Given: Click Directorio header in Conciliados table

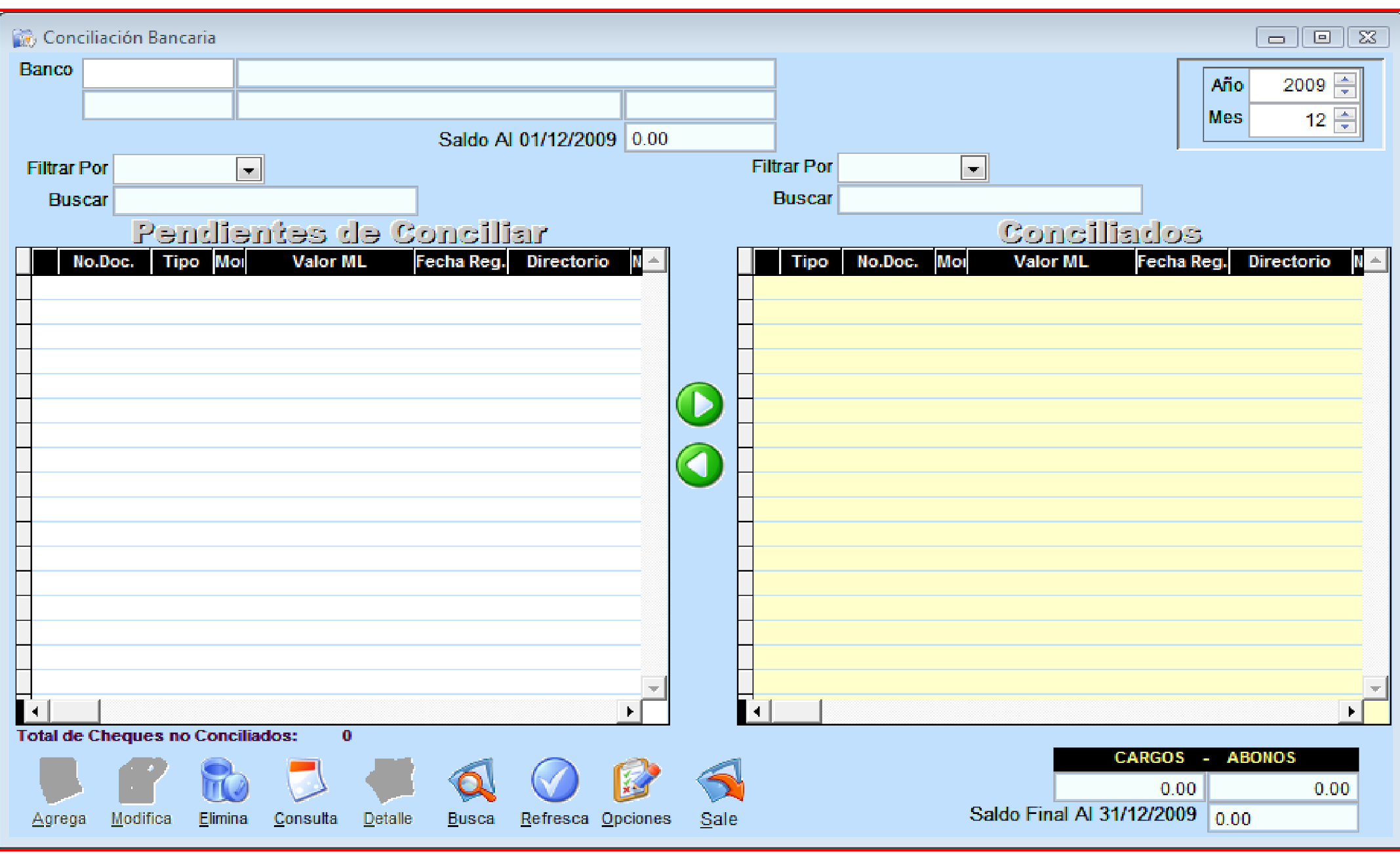Looking at the screenshot, I should click(x=1289, y=262).
